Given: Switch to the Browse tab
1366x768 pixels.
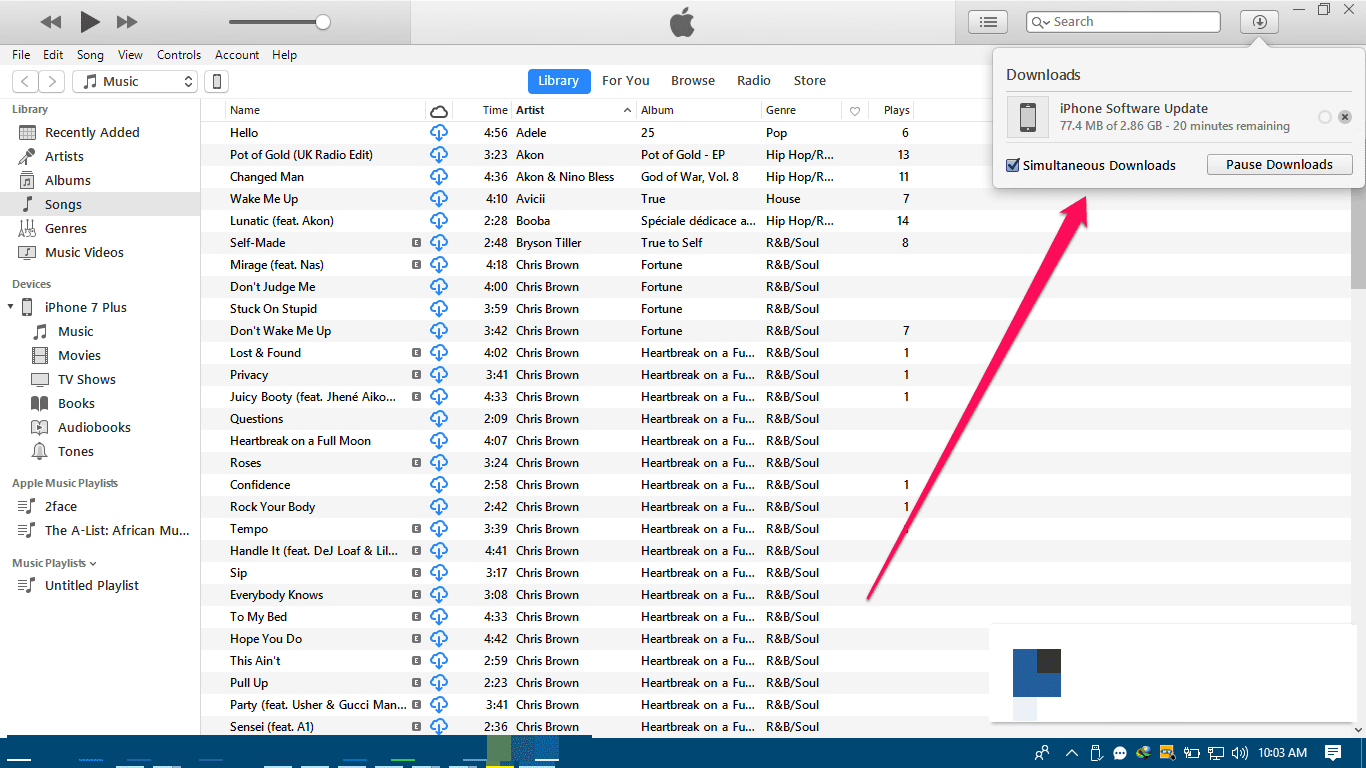Looking at the screenshot, I should pos(693,81).
